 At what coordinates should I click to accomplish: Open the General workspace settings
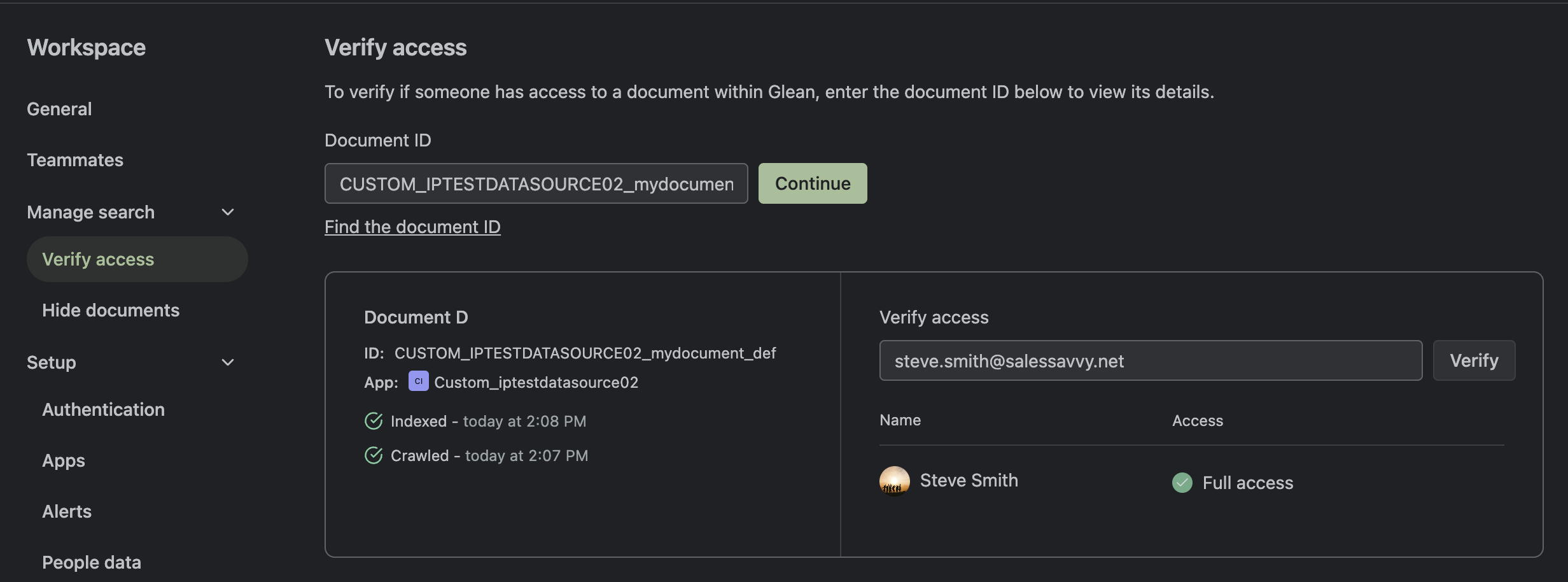pyautogui.click(x=59, y=109)
